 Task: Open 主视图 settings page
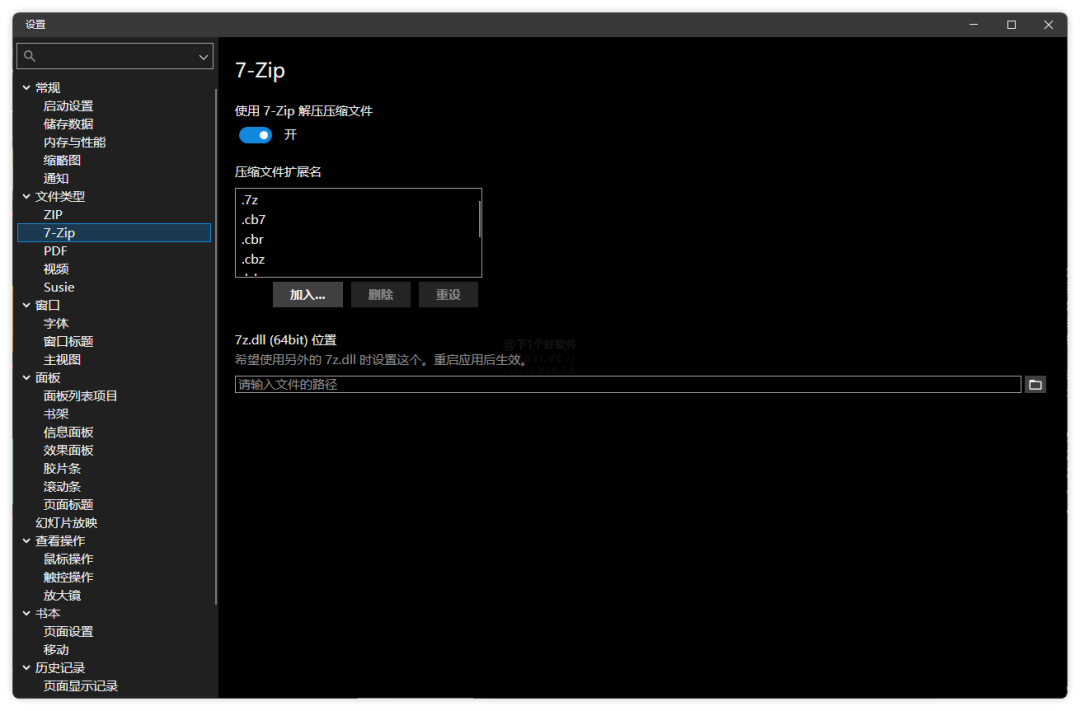coord(62,360)
